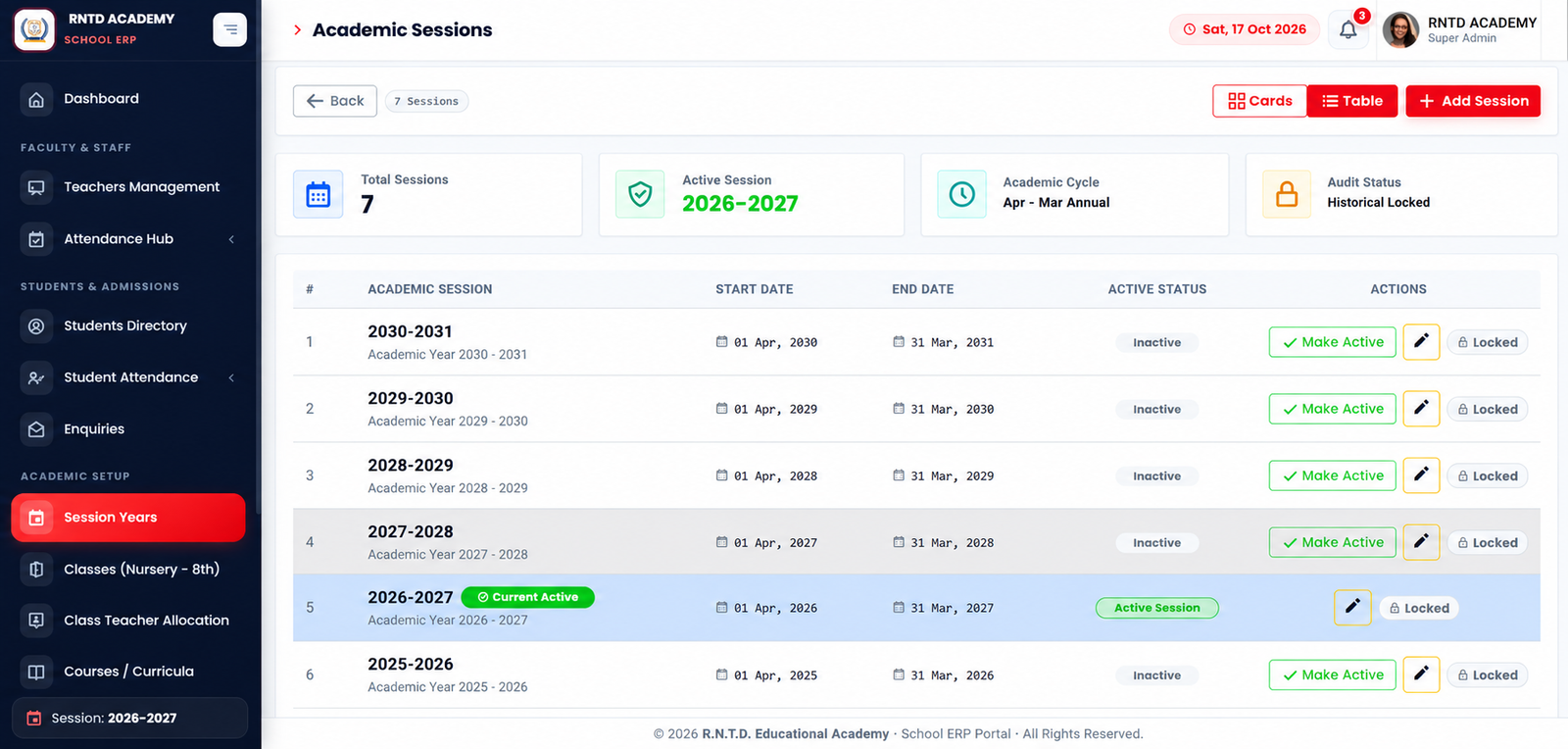Click the Active Session status badge
This screenshot has width=1568, height=749.
point(1157,608)
